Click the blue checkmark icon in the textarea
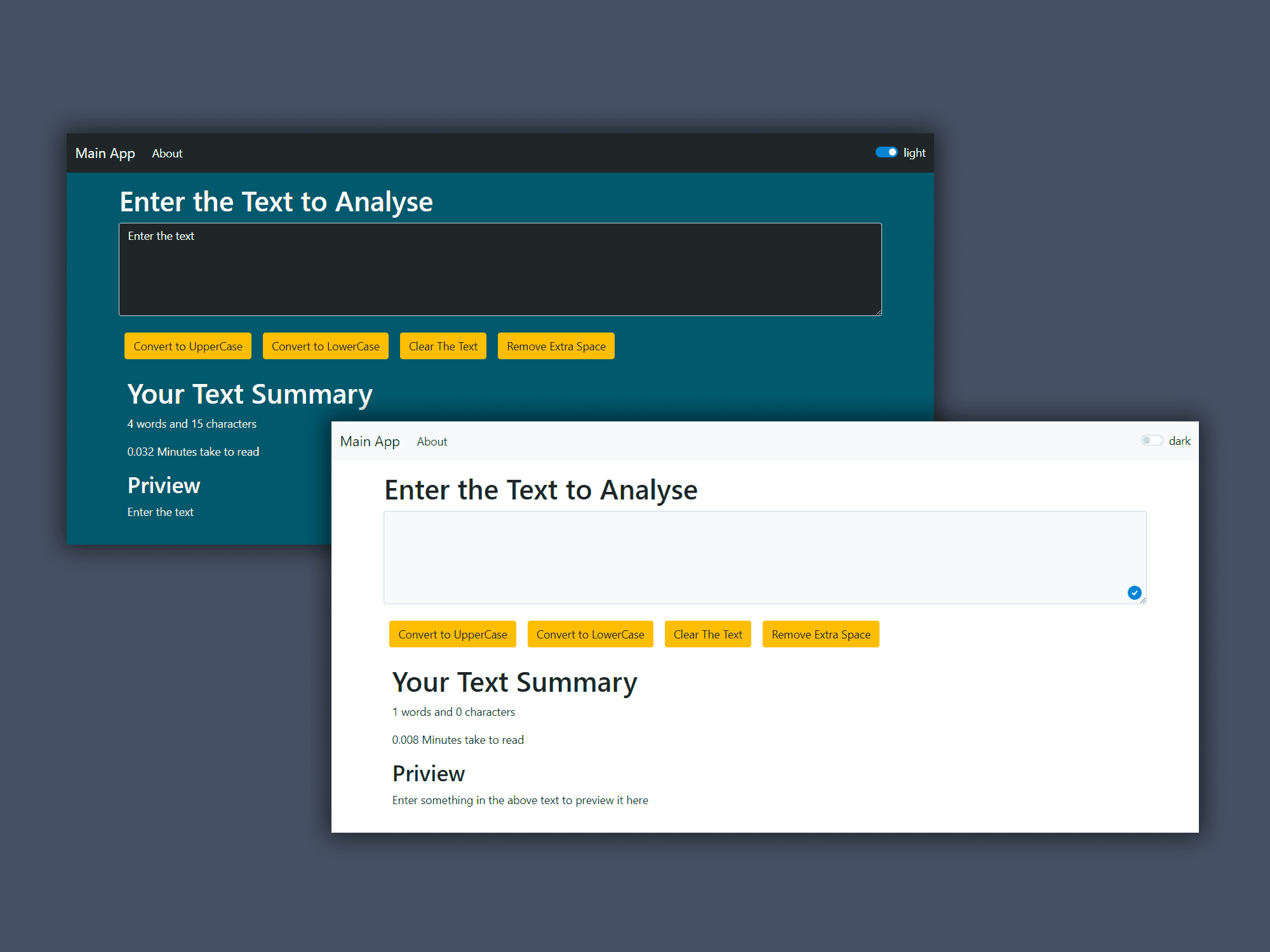 click(x=1134, y=593)
